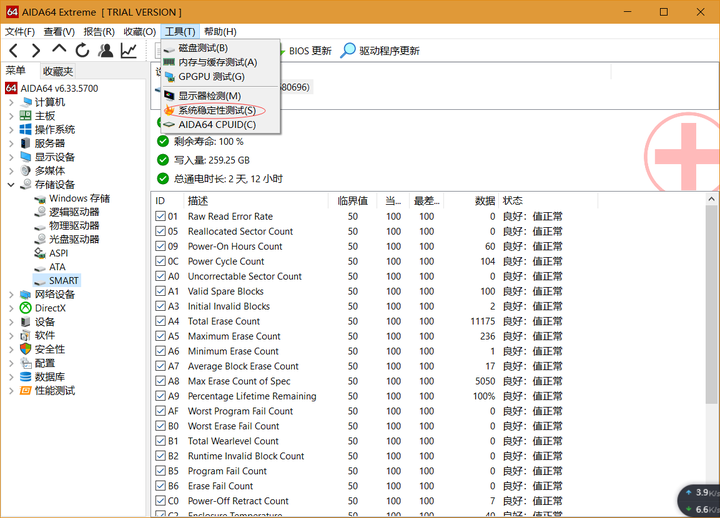Image resolution: width=720 pixels, height=518 pixels.
Task: Switch to the 收藏夹 tab
Action: pyautogui.click(x=57, y=71)
